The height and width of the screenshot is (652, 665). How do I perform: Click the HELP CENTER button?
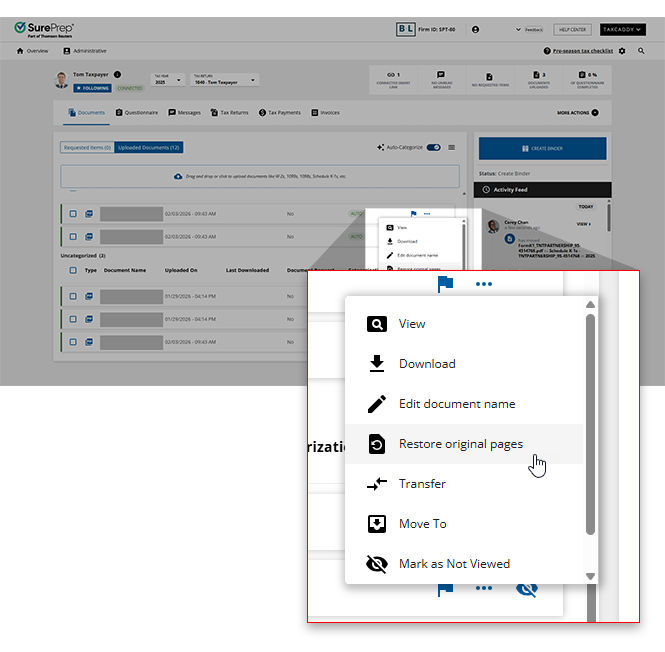click(x=572, y=30)
